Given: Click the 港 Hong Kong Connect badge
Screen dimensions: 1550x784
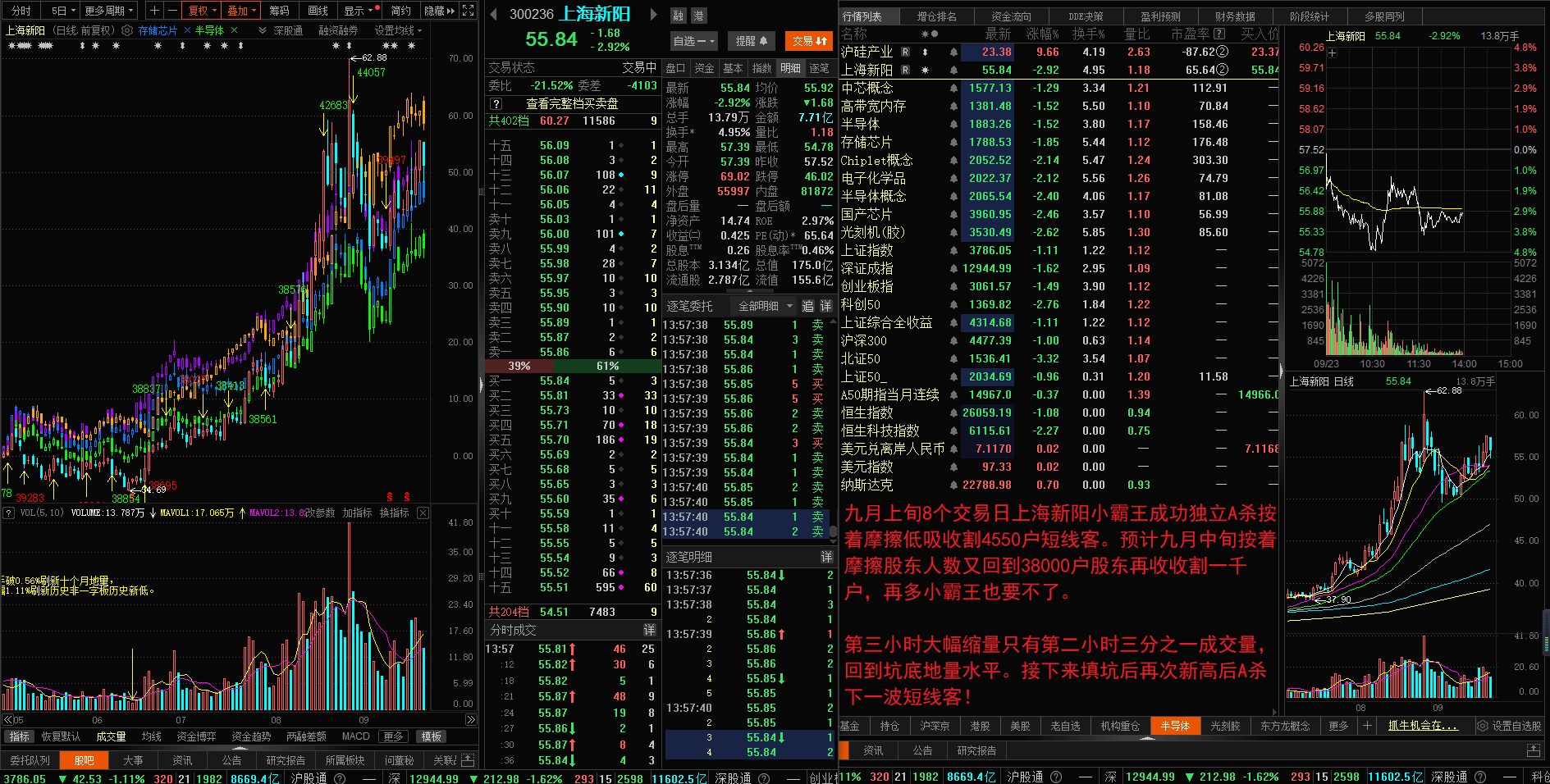Looking at the screenshot, I should coord(698,16).
